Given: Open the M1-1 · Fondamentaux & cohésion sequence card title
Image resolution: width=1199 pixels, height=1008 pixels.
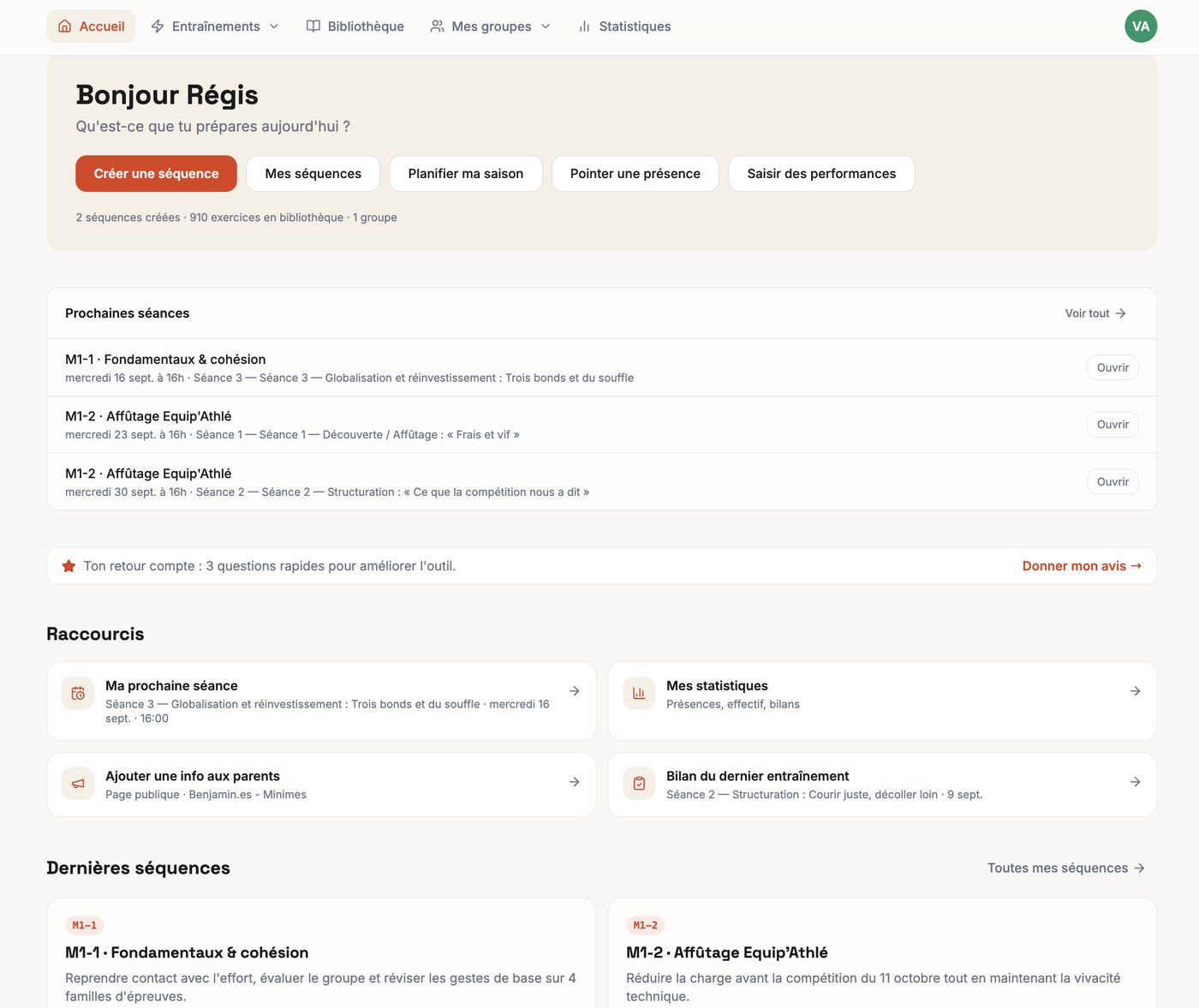Looking at the screenshot, I should pyautogui.click(x=187, y=953).
